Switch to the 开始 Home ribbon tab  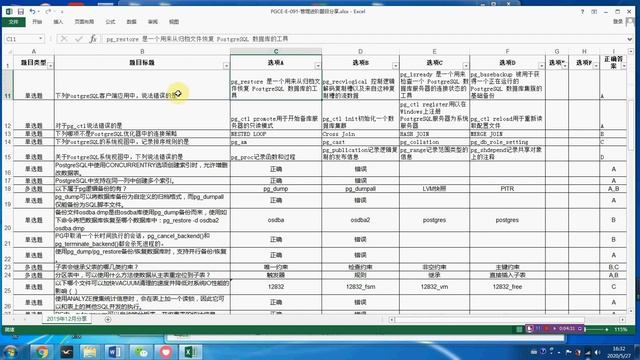(x=37, y=22)
